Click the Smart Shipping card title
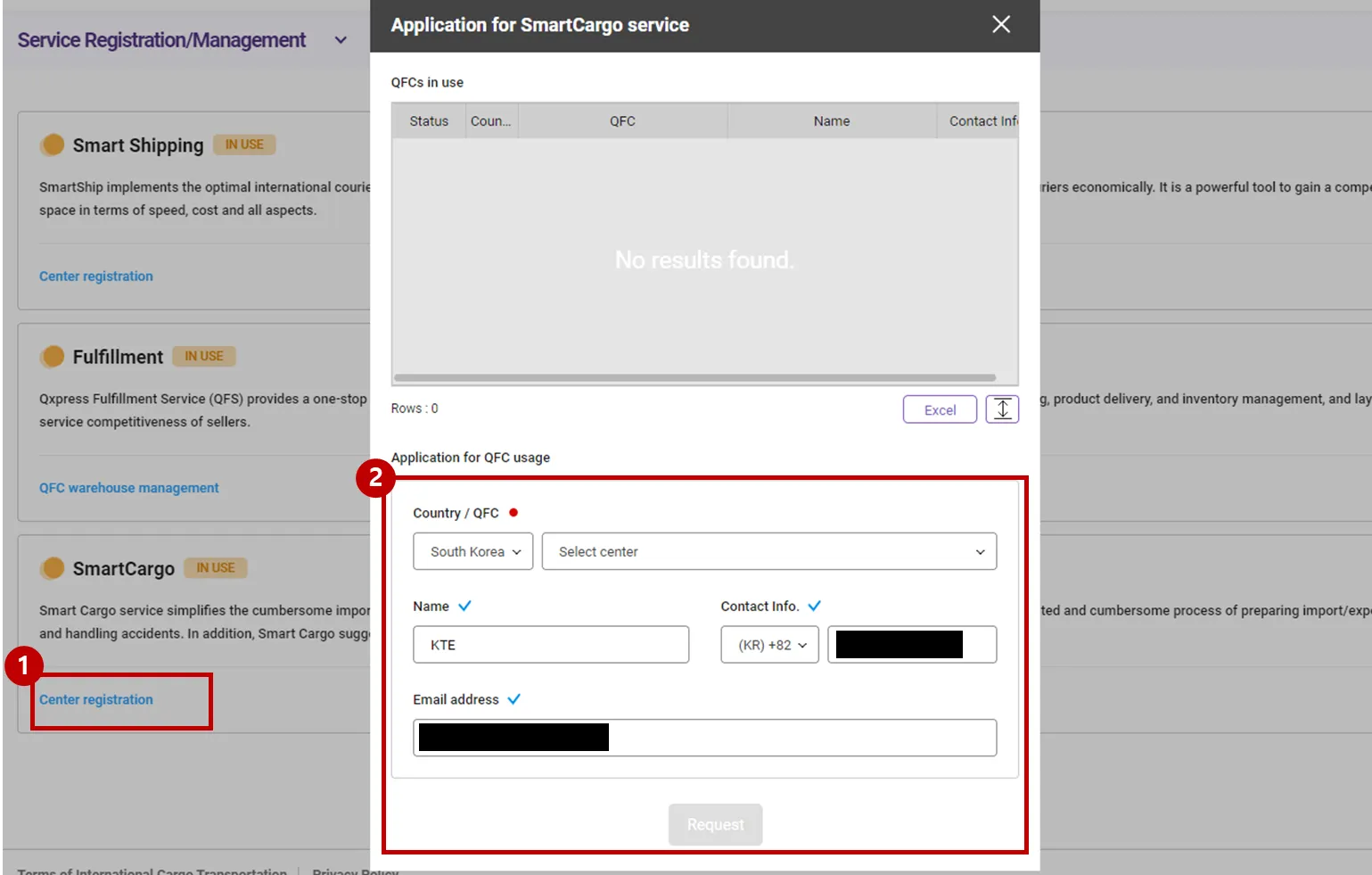The image size is (1372, 875). point(138,145)
